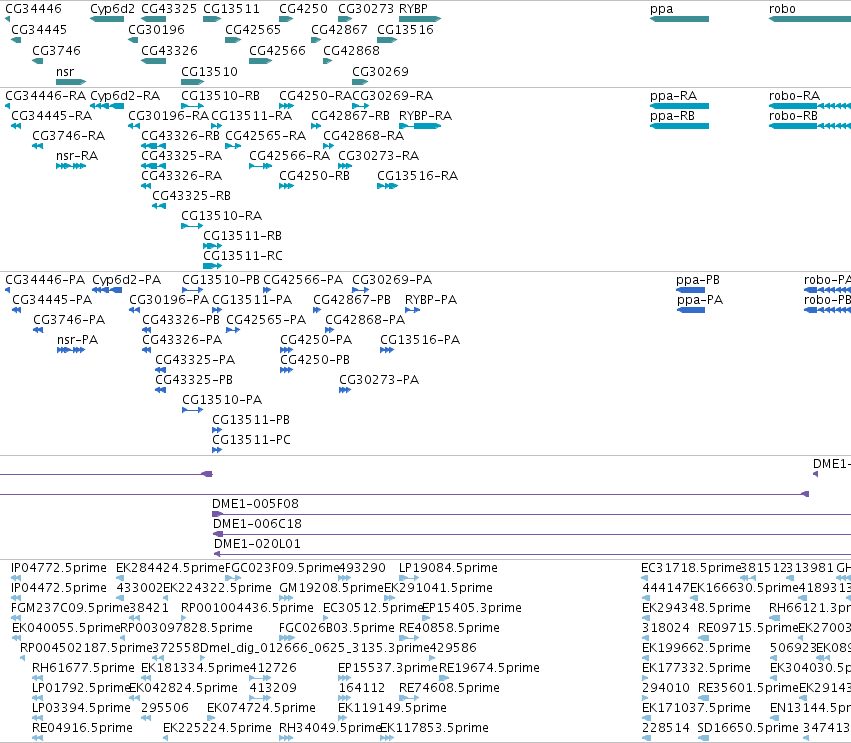Click the CG13516 gene label
Viewport: 851px width, 743px height.
point(405,29)
